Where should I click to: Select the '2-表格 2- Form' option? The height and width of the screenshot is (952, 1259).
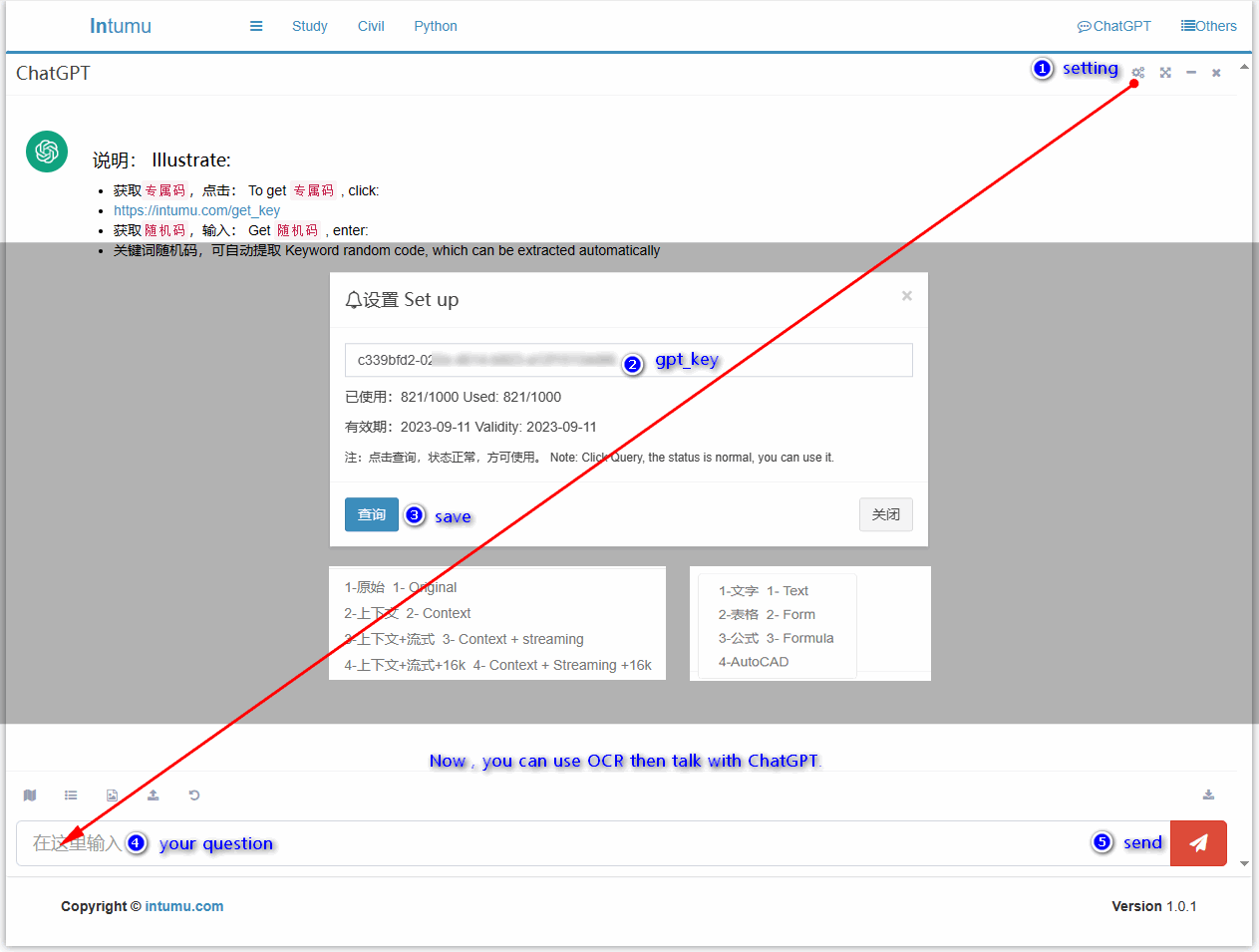[767, 615]
